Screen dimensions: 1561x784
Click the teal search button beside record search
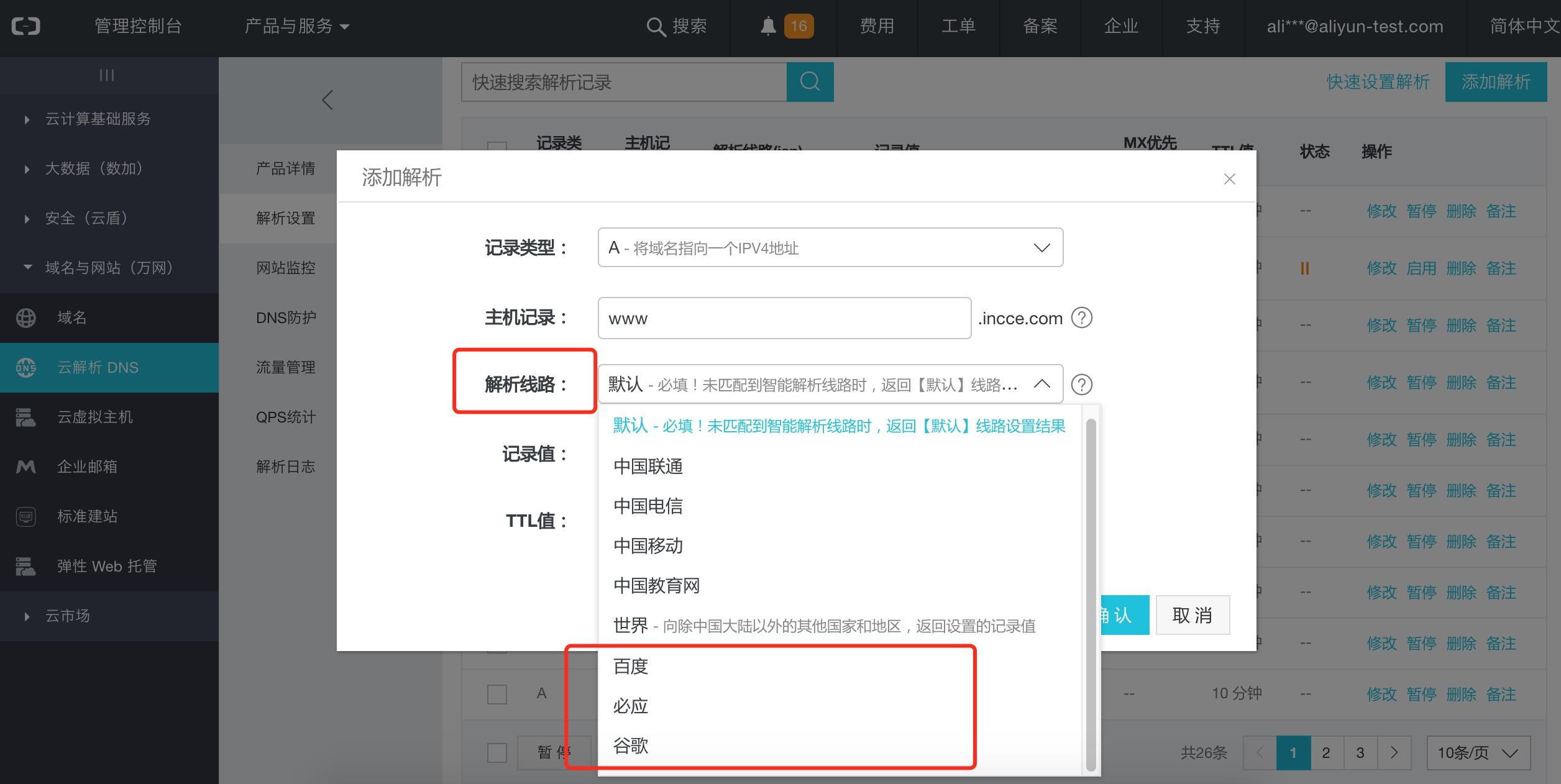point(810,81)
